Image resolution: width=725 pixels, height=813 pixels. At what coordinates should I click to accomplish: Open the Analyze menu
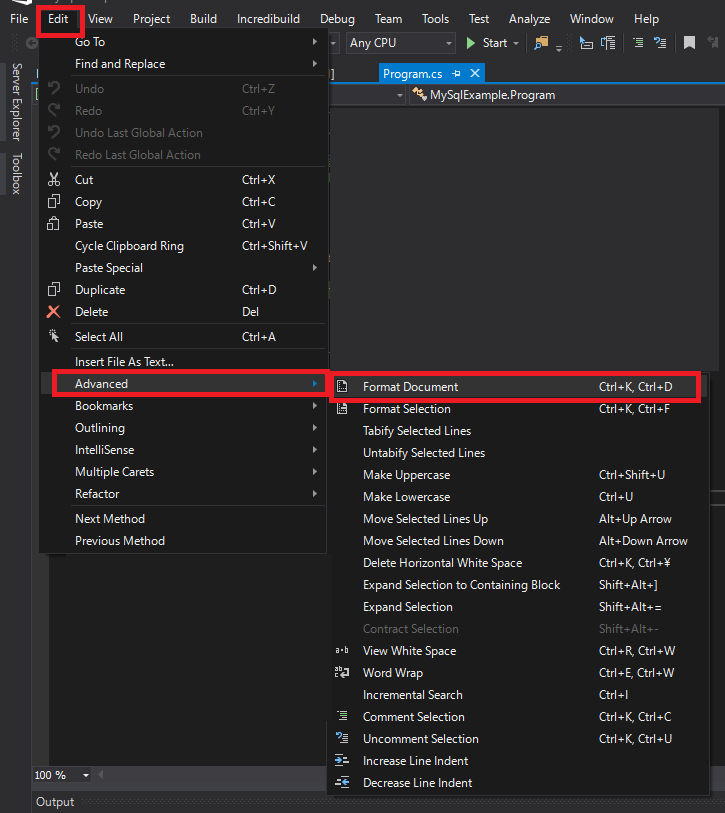tap(529, 19)
